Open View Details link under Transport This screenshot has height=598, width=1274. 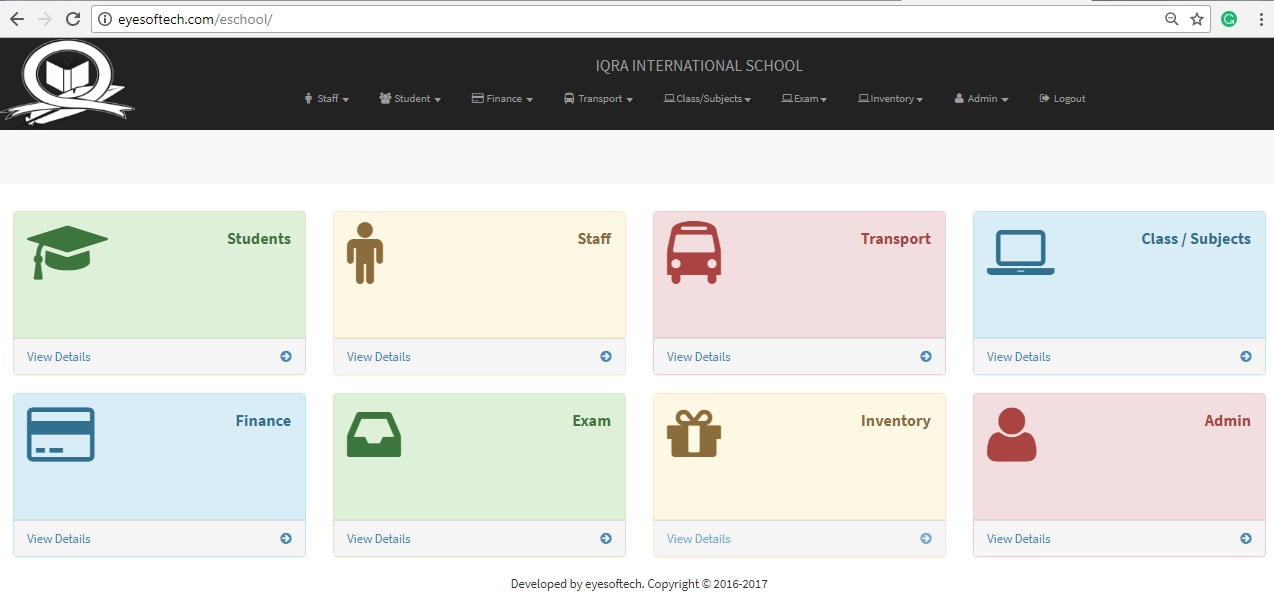[x=699, y=357]
